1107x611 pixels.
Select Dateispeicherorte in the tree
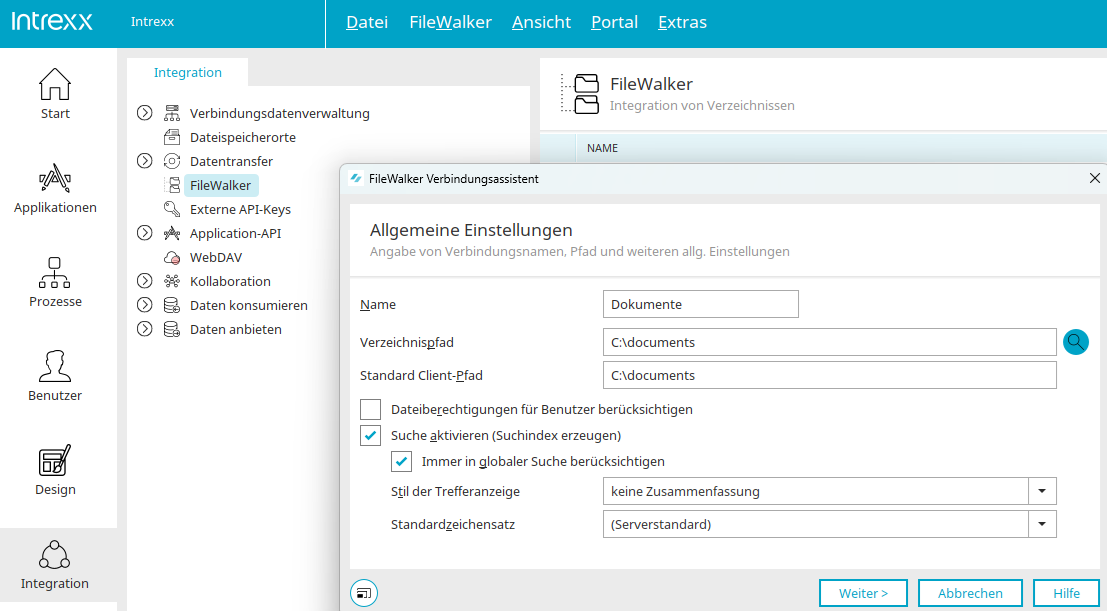click(x=243, y=137)
